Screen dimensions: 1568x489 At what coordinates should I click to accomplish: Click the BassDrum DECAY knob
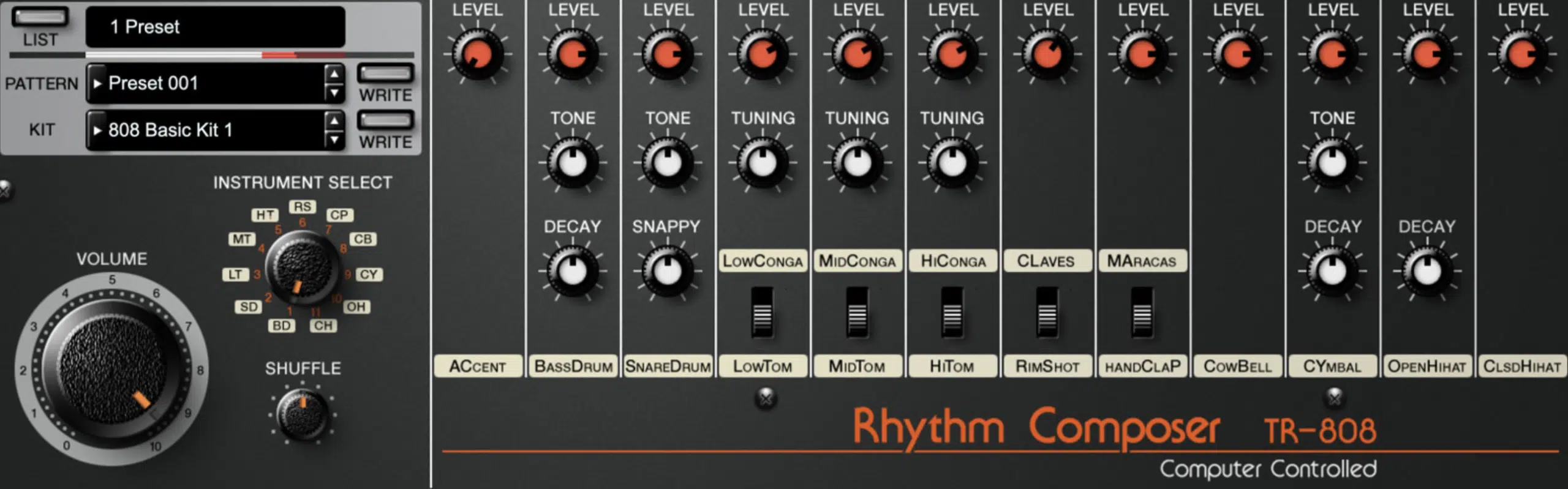[573, 271]
